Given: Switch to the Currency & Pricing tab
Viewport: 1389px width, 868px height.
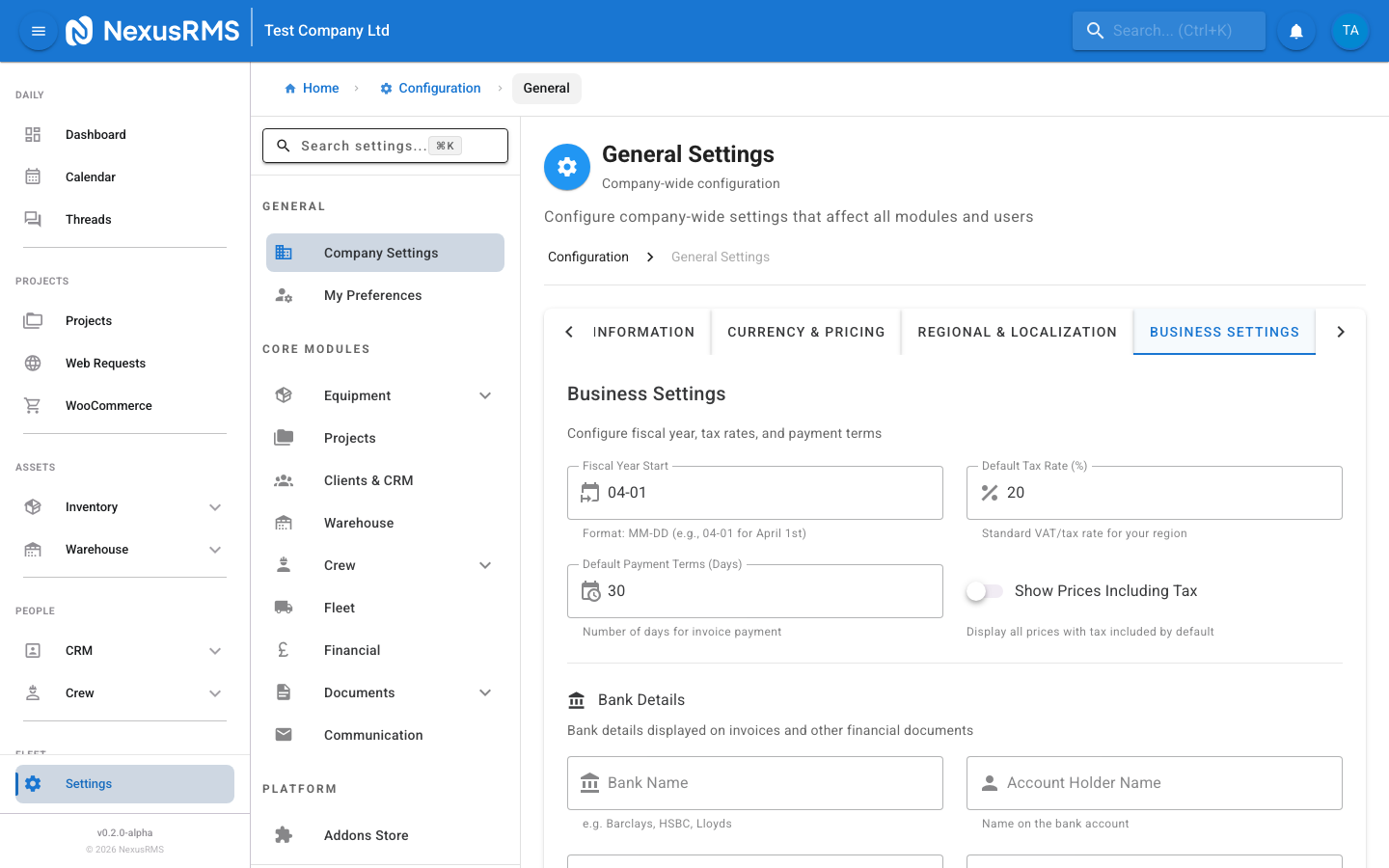Looking at the screenshot, I should [x=805, y=331].
